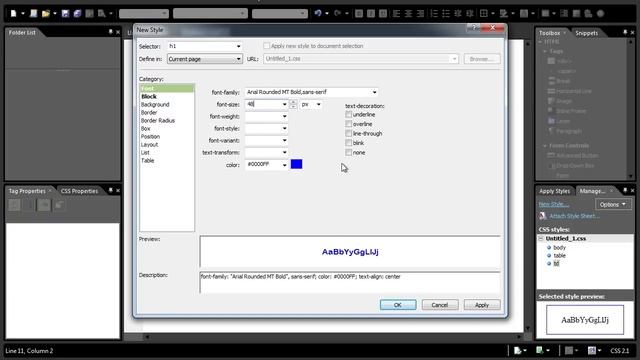Click the Save All toolbar icon
Screen dimensions: 640x360
(x=77, y=13)
